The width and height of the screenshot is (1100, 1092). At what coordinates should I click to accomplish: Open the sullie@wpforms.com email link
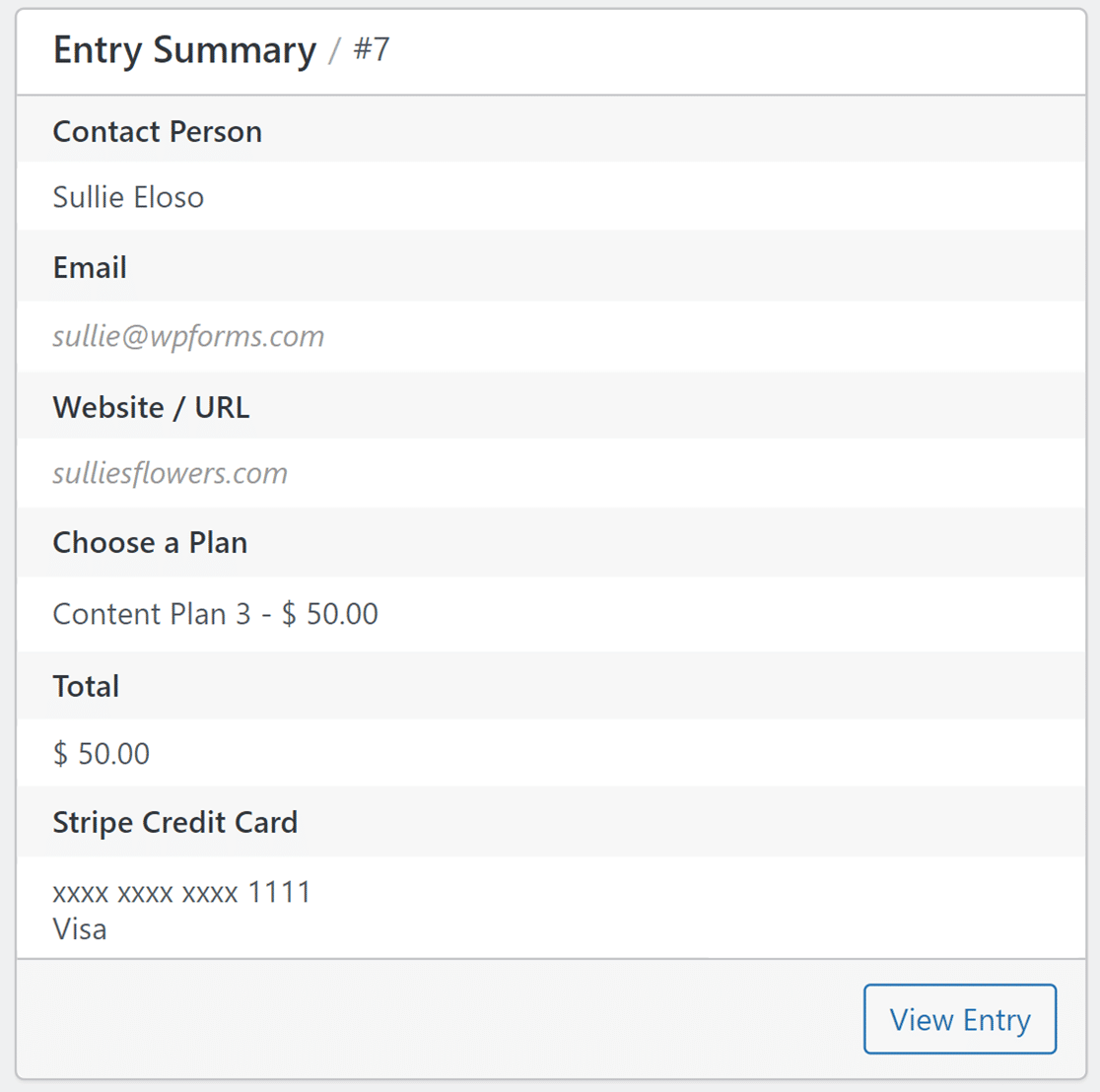(x=188, y=336)
